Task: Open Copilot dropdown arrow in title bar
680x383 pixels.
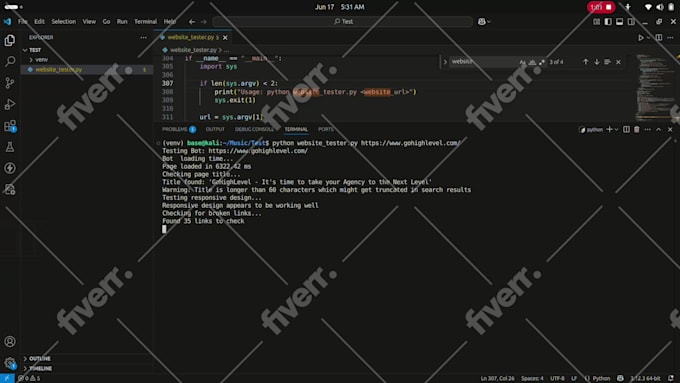Action: pos(489,21)
